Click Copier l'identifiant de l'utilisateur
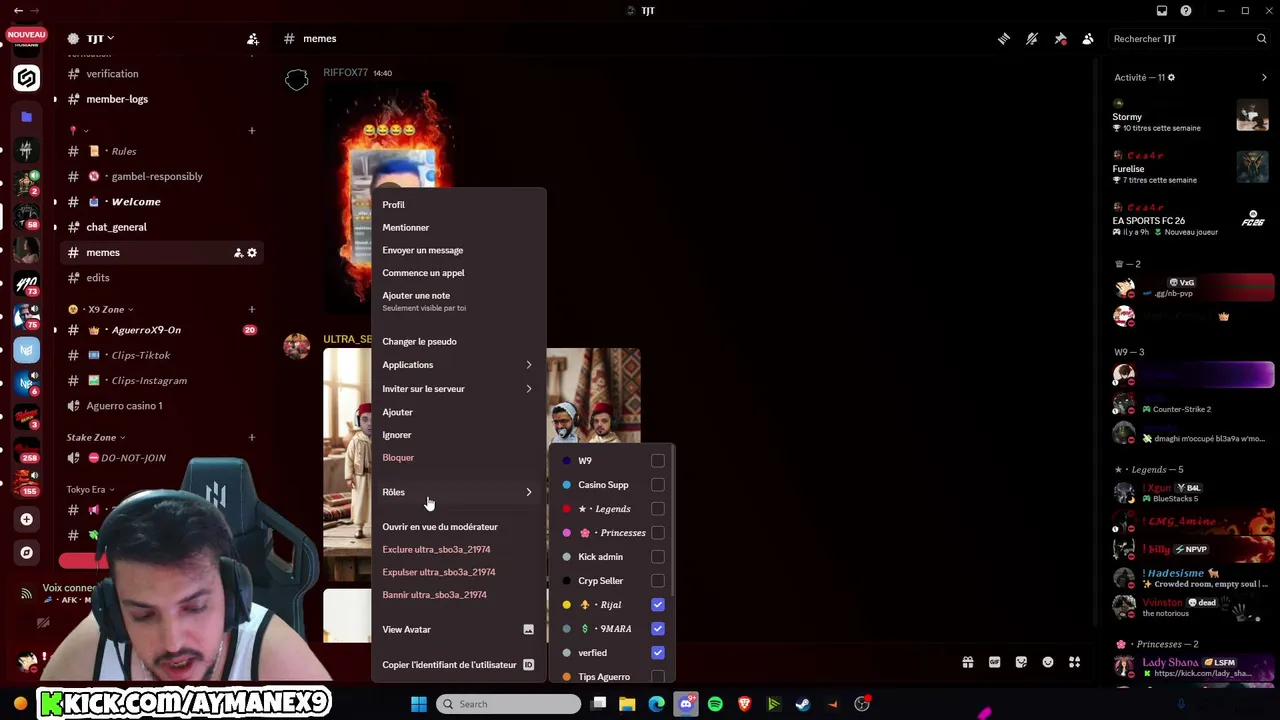This screenshot has height=720, width=1280. 458,665
